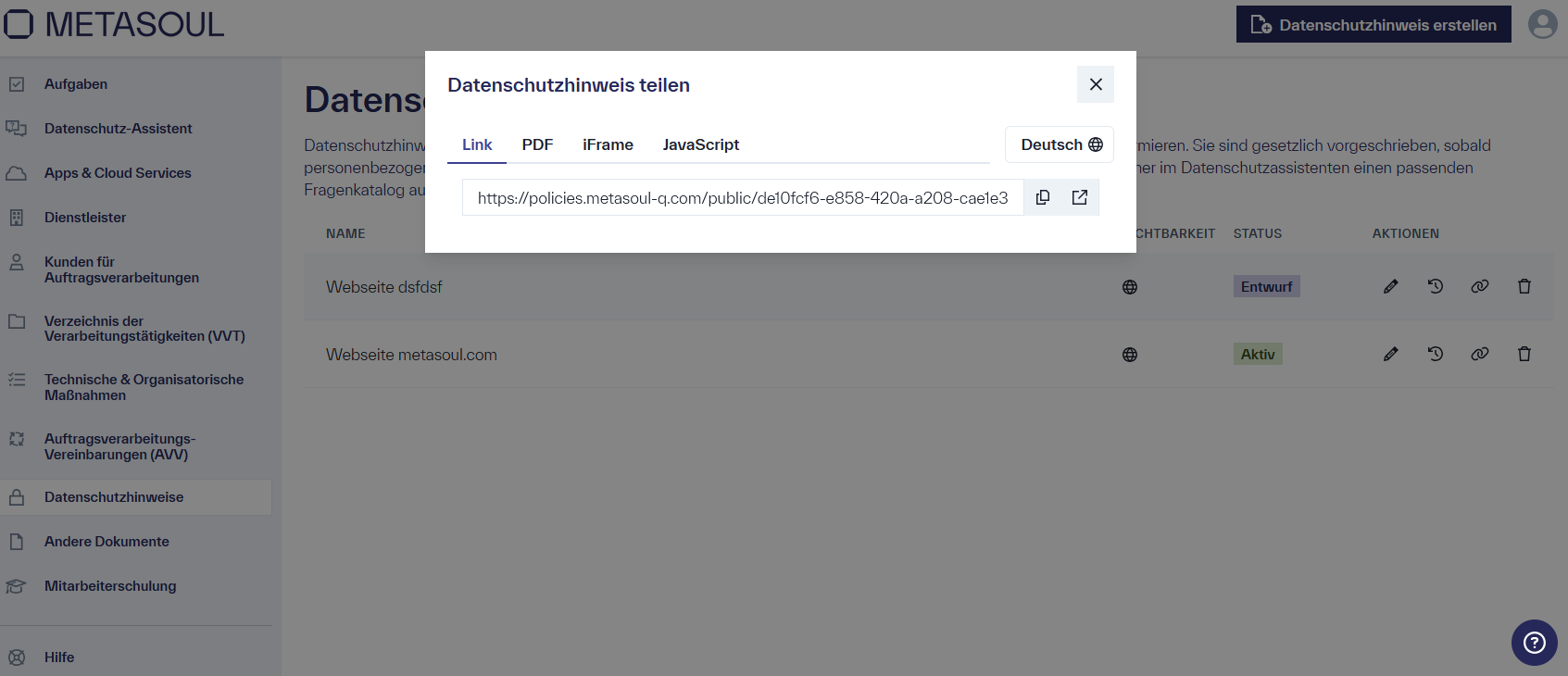Screen dimensions: 1568x676
Task: Click globe visibility icon for Webseite dsfdsf
Action: pos(1130,287)
